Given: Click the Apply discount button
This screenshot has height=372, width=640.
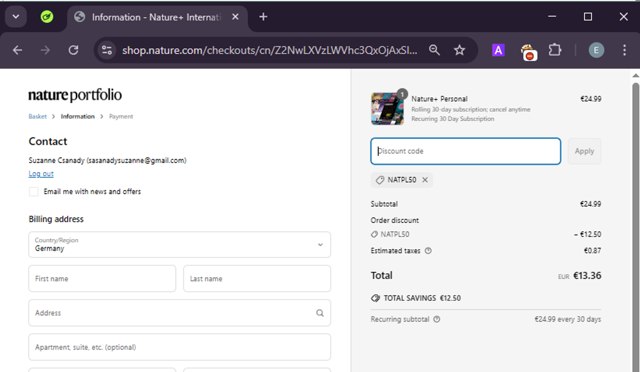Looking at the screenshot, I should tap(584, 151).
